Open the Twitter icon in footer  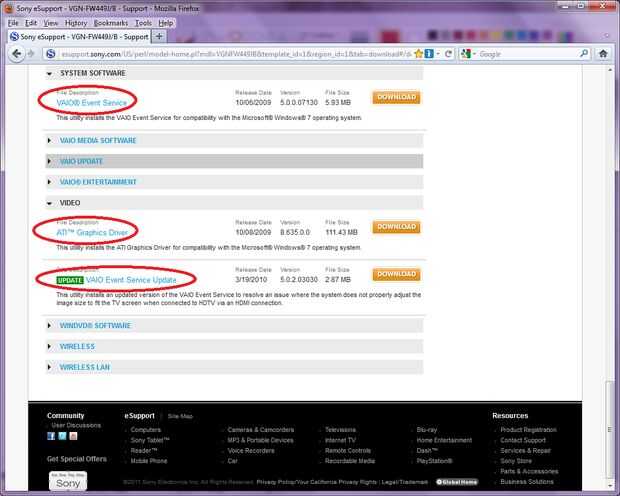(62, 436)
